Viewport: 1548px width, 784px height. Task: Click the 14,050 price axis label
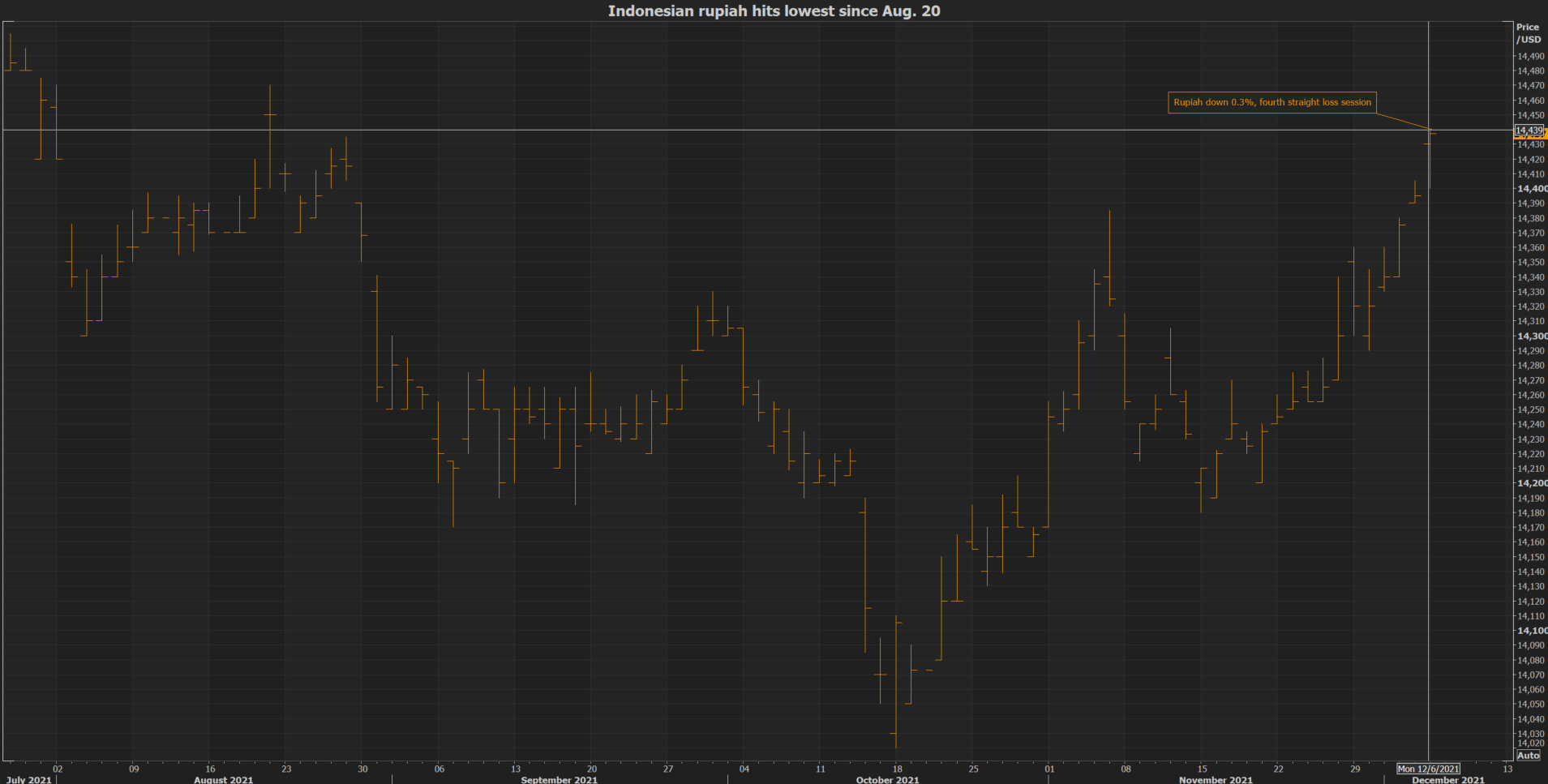point(1531,705)
